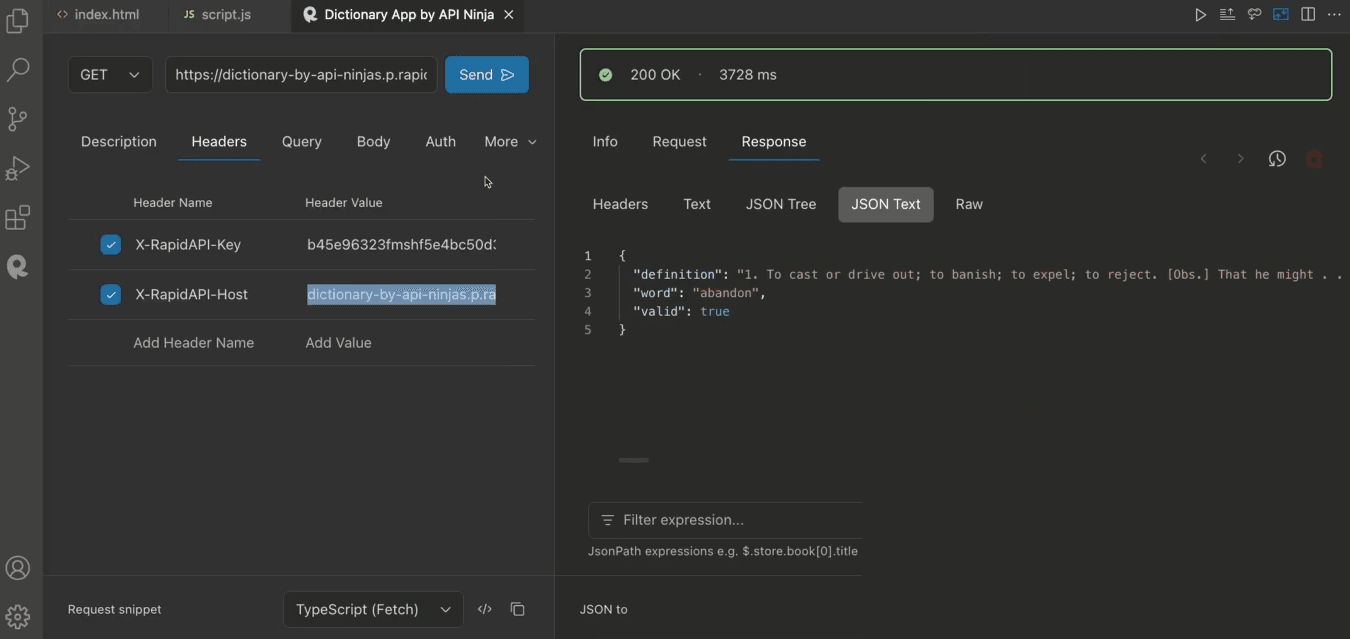Viewport: 1350px width, 639px height.
Task: Uncheck the X-RapidAPI-Host header checkbox
Action: pyautogui.click(x=111, y=295)
